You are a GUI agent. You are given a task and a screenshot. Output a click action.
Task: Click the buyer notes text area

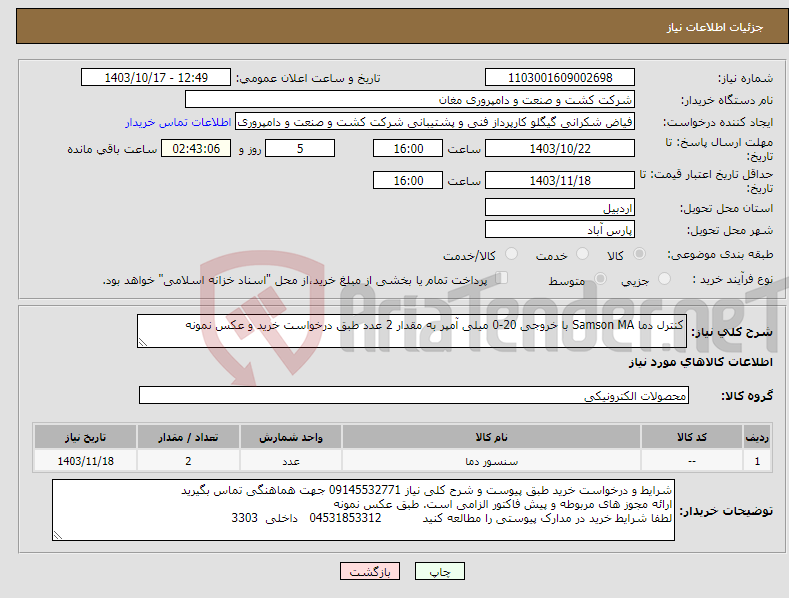click(363, 510)
